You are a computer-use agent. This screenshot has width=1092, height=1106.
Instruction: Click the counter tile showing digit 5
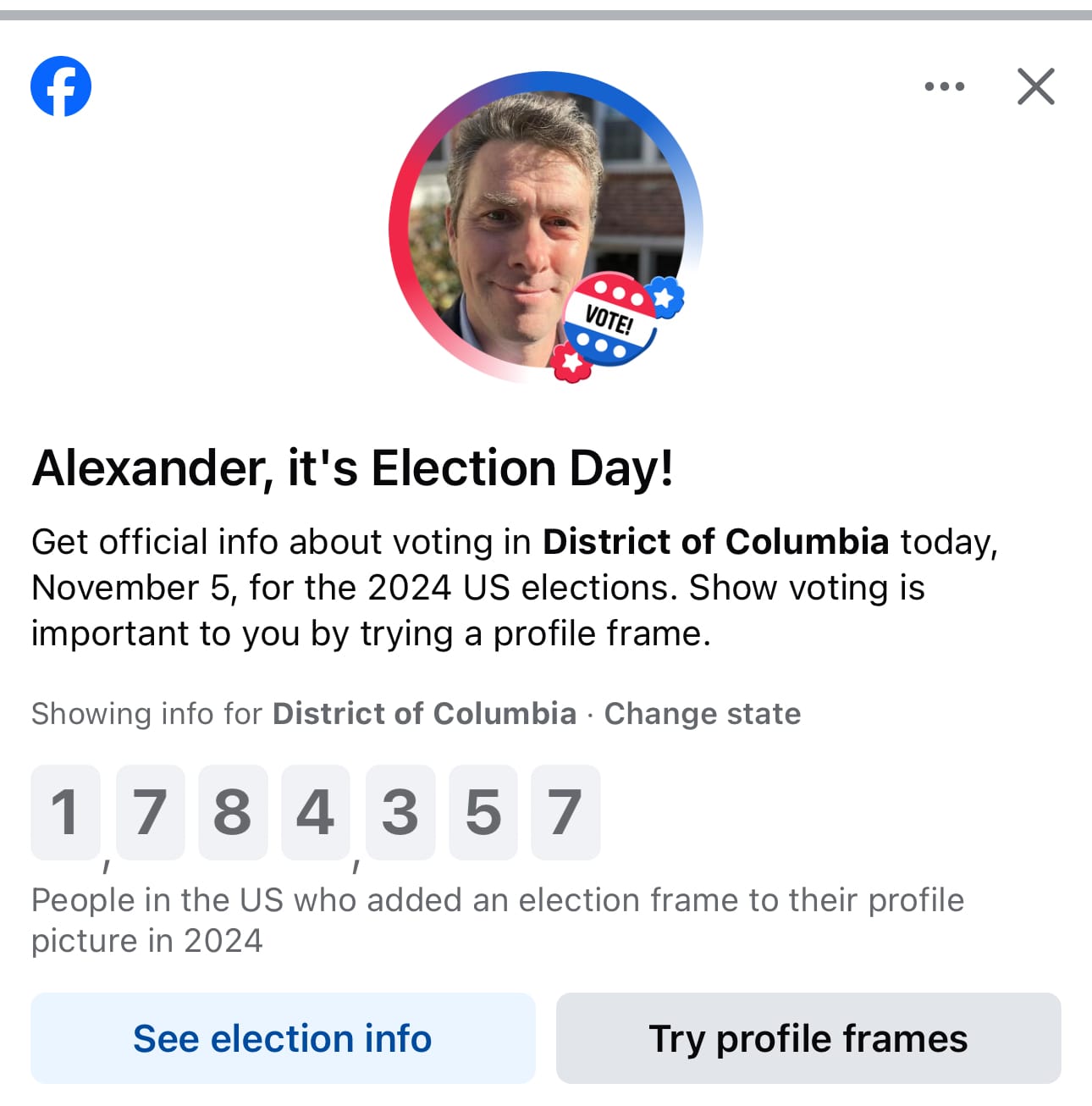[x=483, y=812]
